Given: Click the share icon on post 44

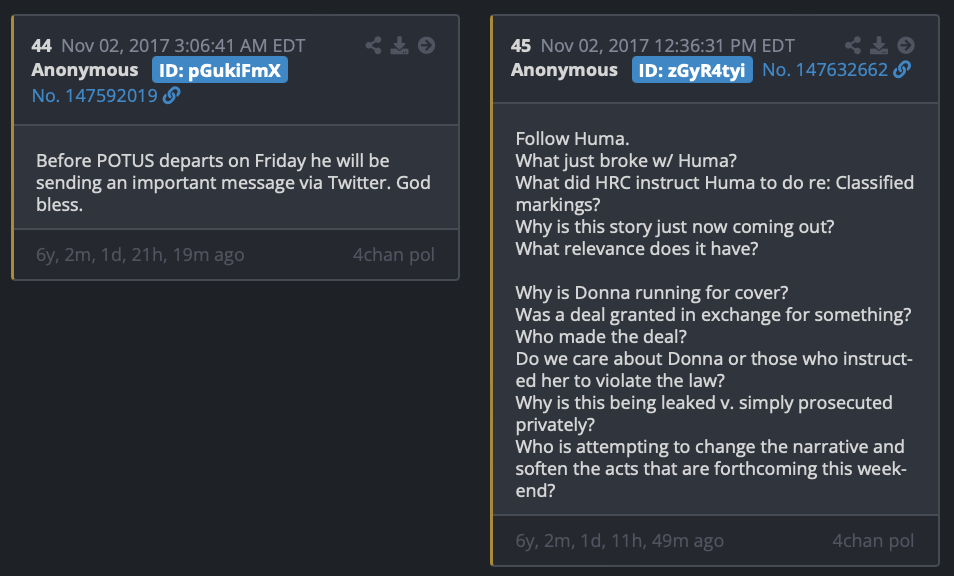Looking at the screenshot, I should [x=373, y=46].
